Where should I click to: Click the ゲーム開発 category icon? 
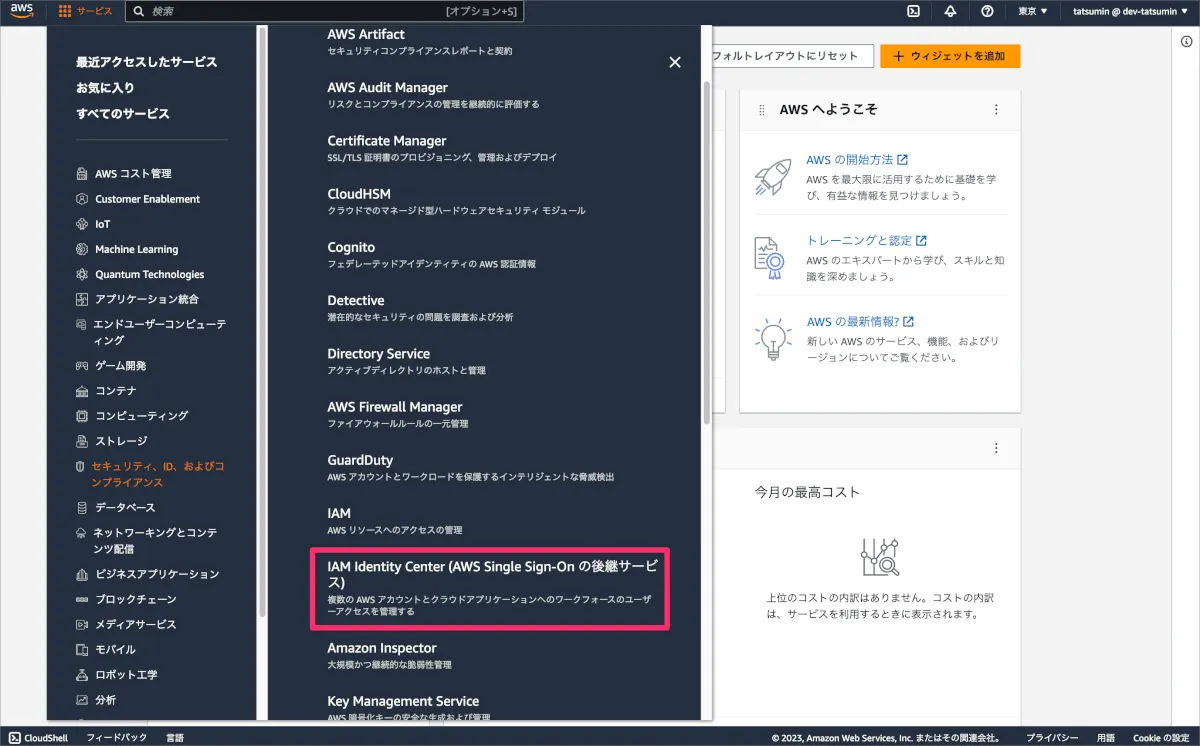83,366
